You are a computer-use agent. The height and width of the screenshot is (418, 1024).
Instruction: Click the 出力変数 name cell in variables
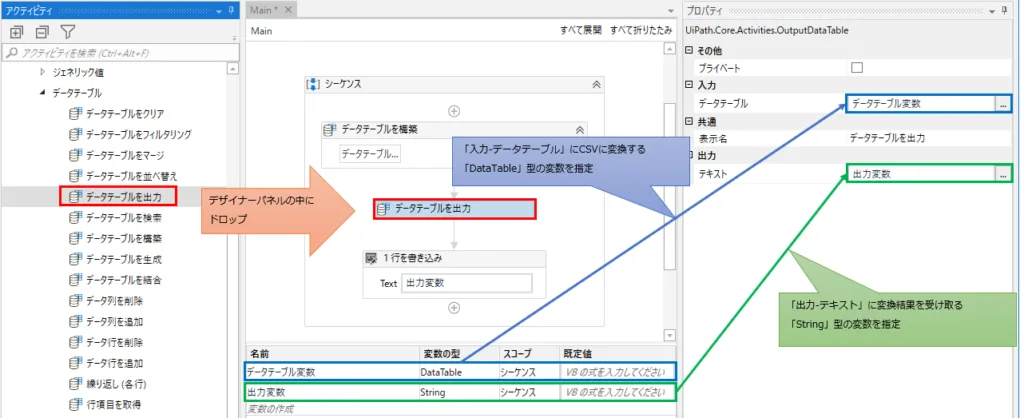point(331,393)
